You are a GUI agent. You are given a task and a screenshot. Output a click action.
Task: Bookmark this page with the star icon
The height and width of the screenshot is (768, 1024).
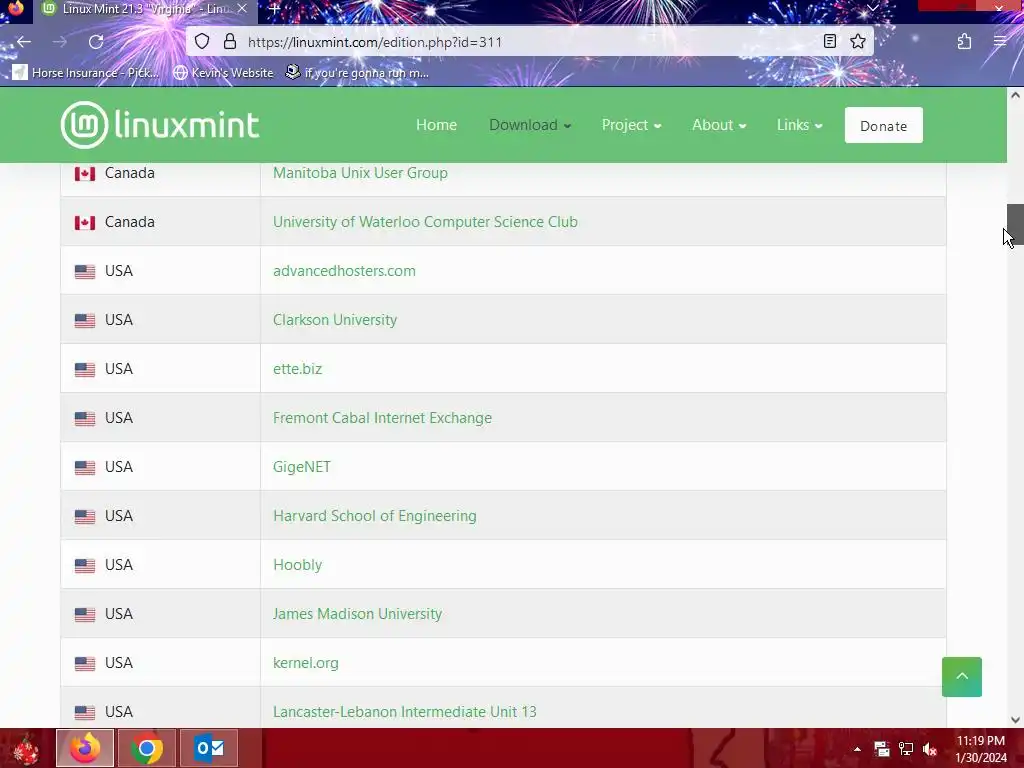tap(858, 42)
